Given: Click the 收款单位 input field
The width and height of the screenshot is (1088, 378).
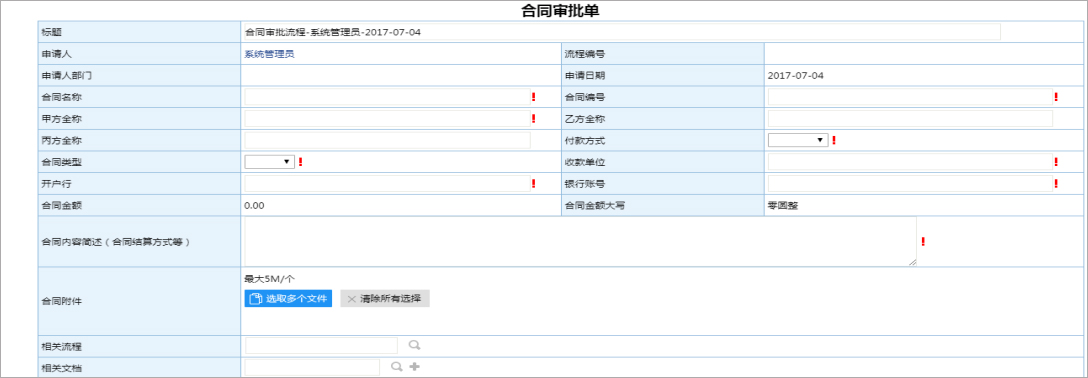Looking at the screenshot, I should click(910, 162).
